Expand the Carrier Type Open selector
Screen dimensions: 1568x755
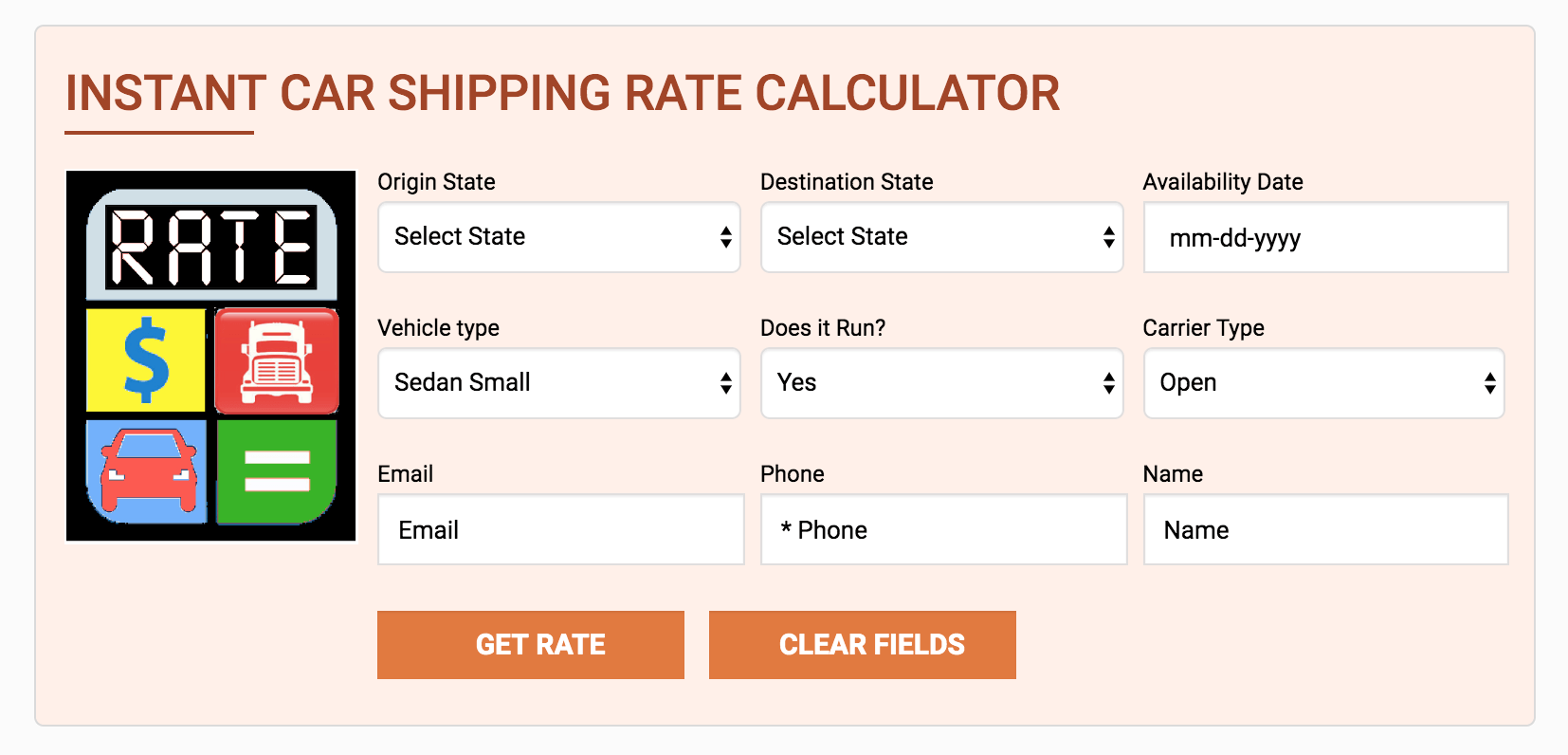[x=1324, y=383]
